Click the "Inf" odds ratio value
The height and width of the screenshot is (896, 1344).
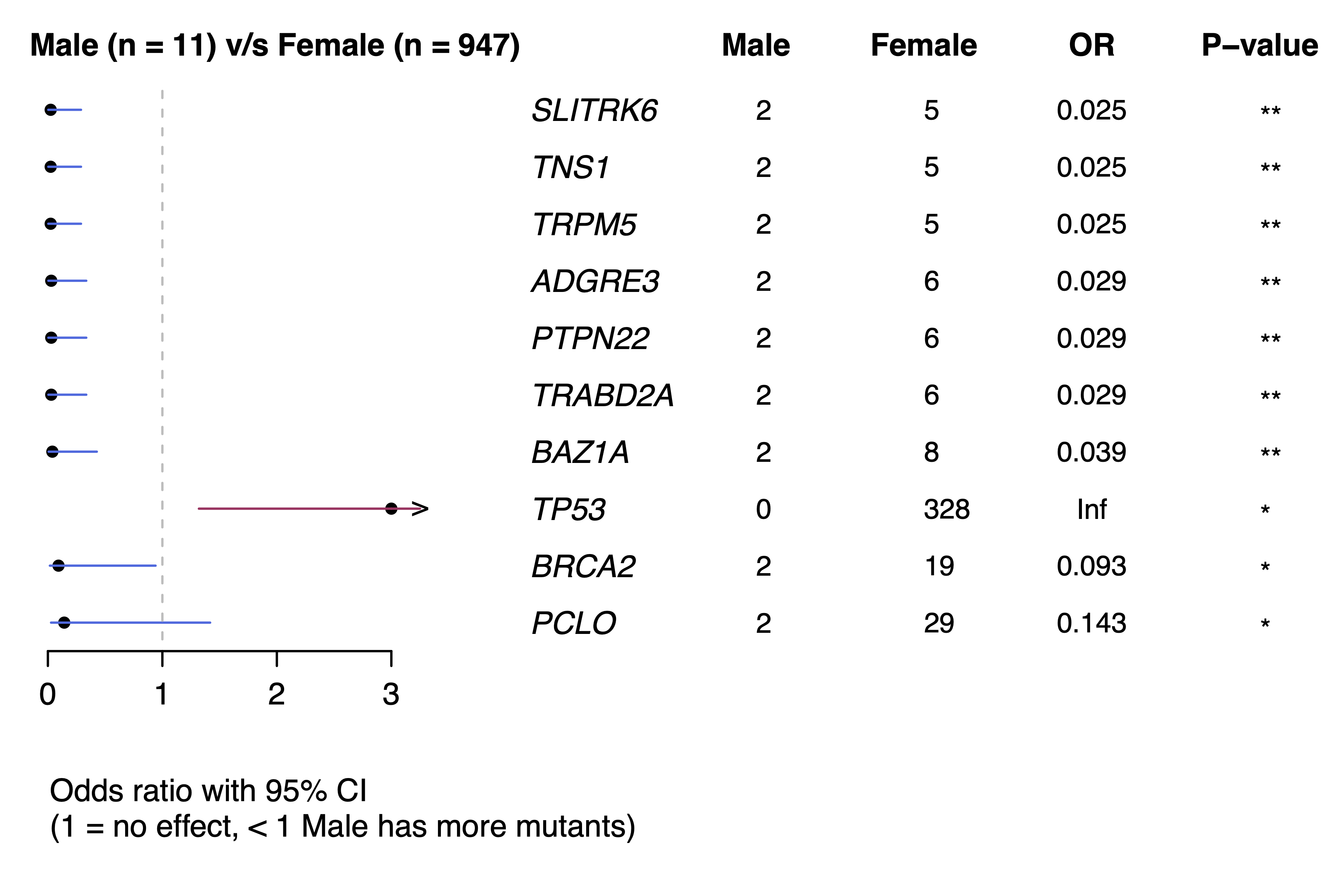point(1091,509)
